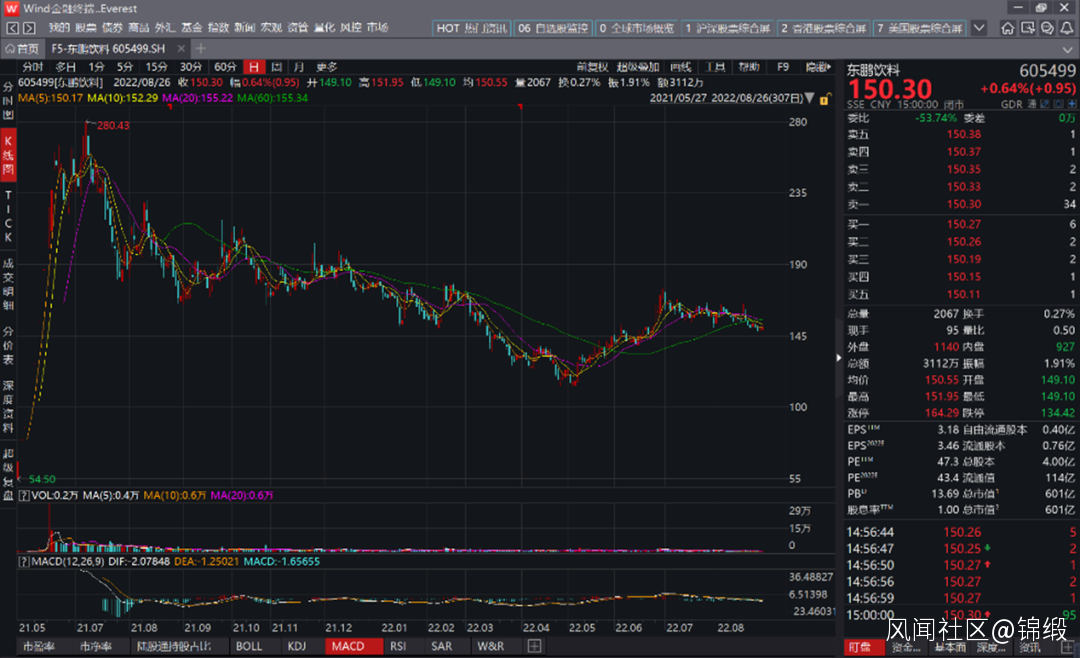The width and height of the screenshot is (1080, 658).
Task: Open the notification bell icon
Action: click(1066, 28)
